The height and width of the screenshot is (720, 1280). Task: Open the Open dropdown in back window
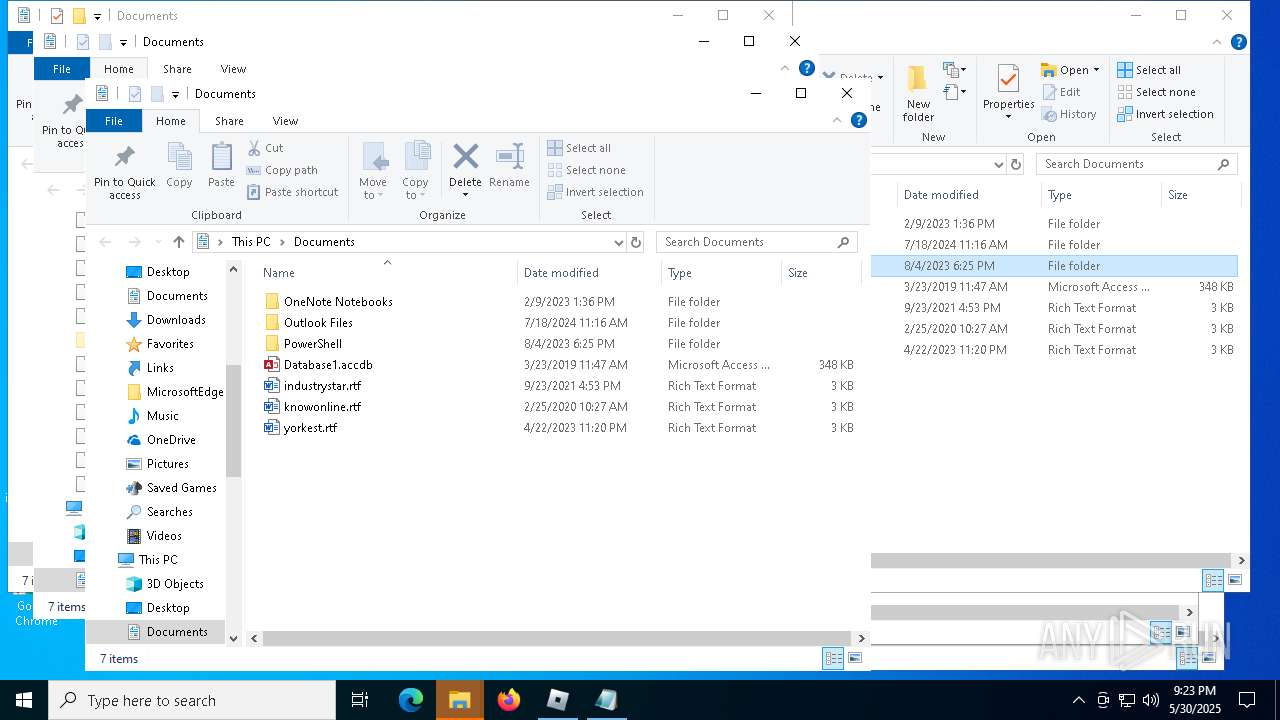tap(1096, 70)
